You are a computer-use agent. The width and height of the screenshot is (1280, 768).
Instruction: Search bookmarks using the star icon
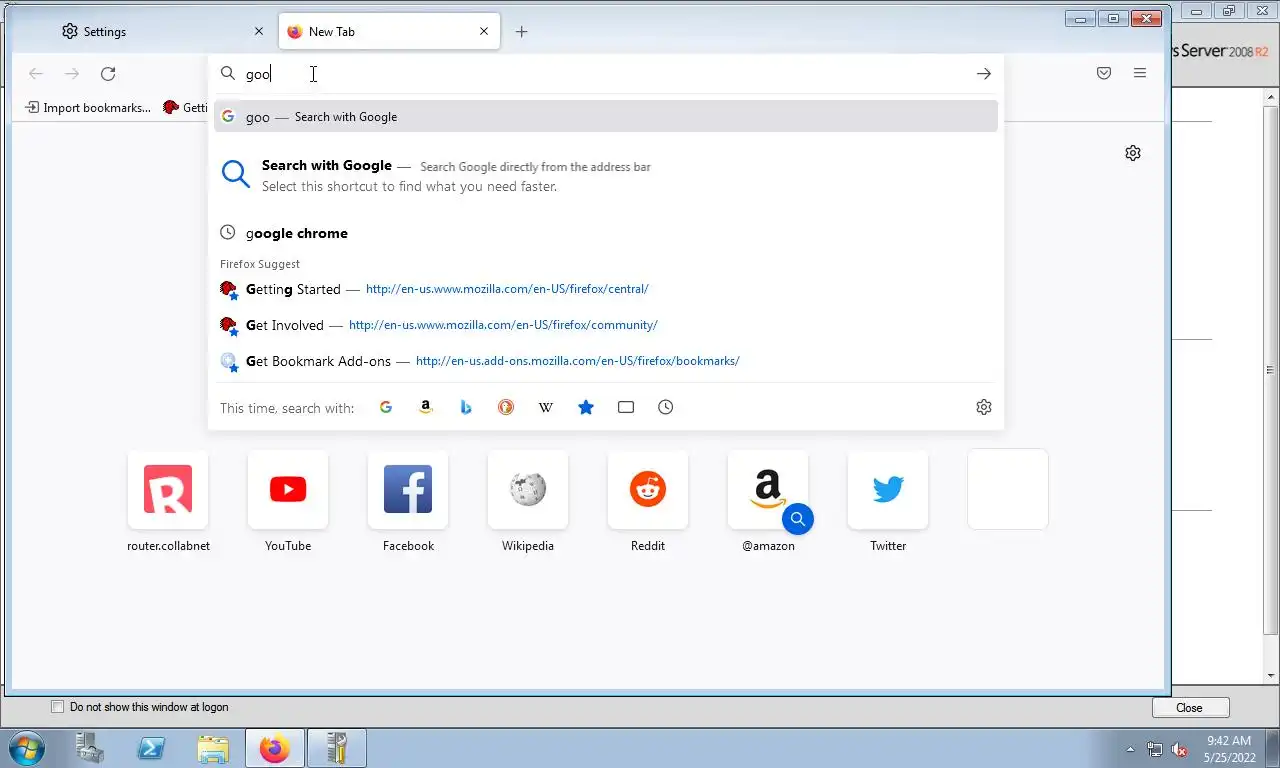[x=586, y=407]
